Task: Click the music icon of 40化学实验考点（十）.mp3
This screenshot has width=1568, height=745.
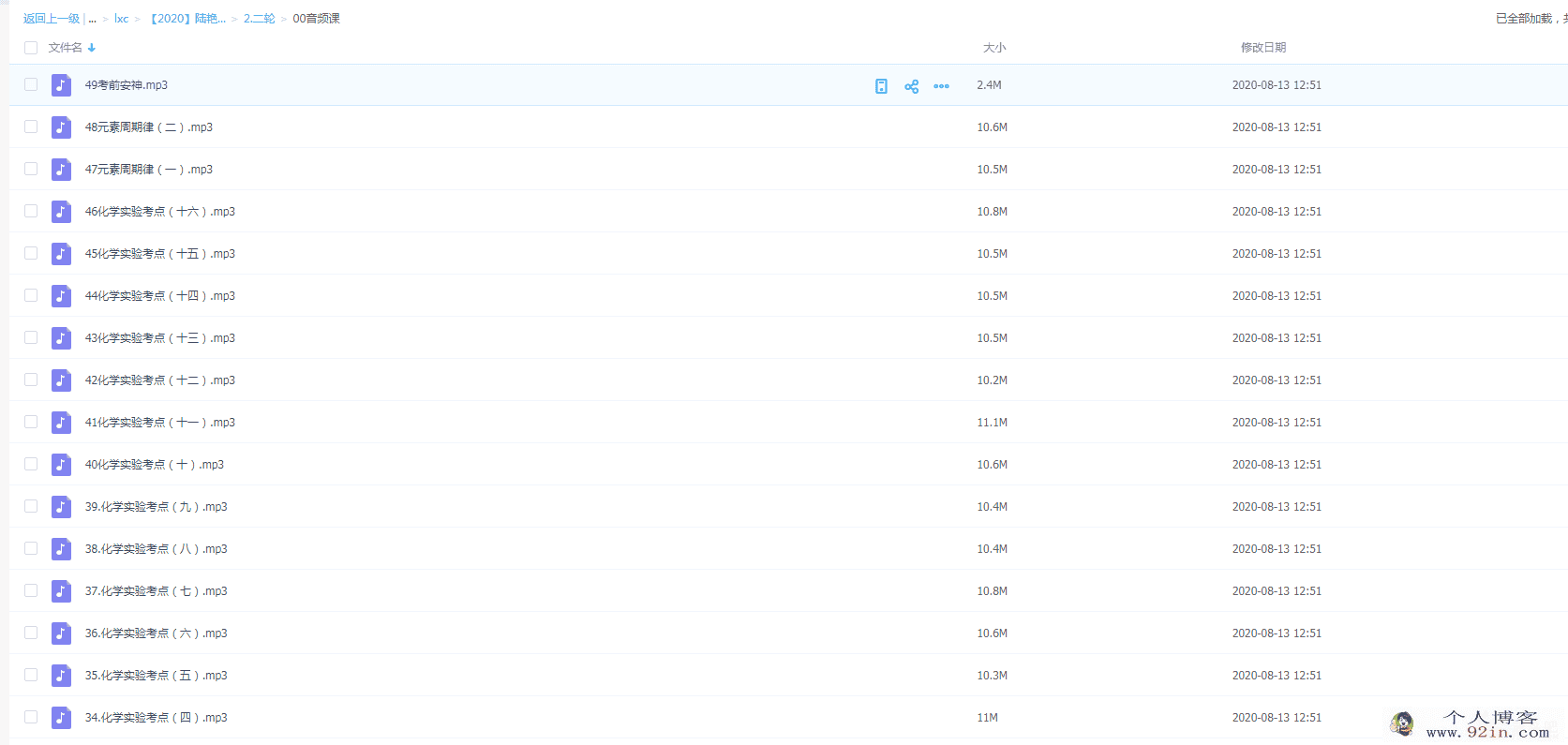Action: [61, 465]
